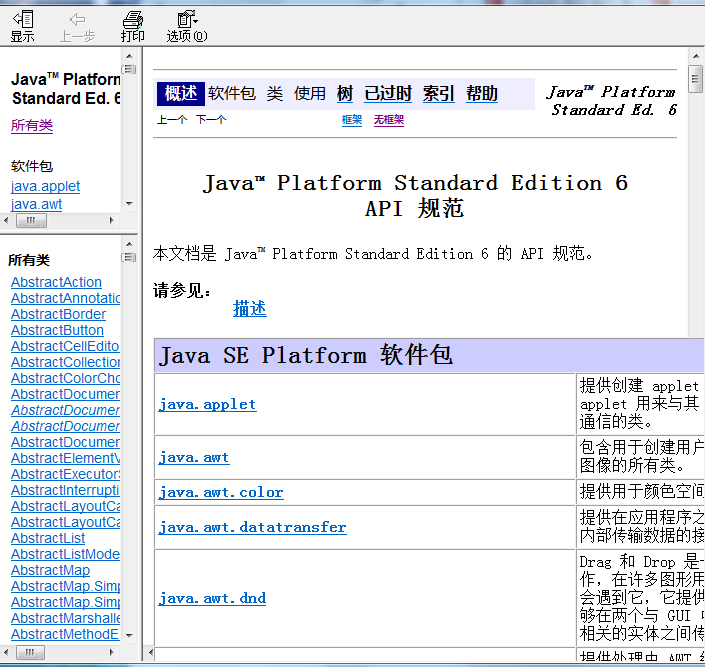Open the AbstractMethodError class link

coord(65,634)
